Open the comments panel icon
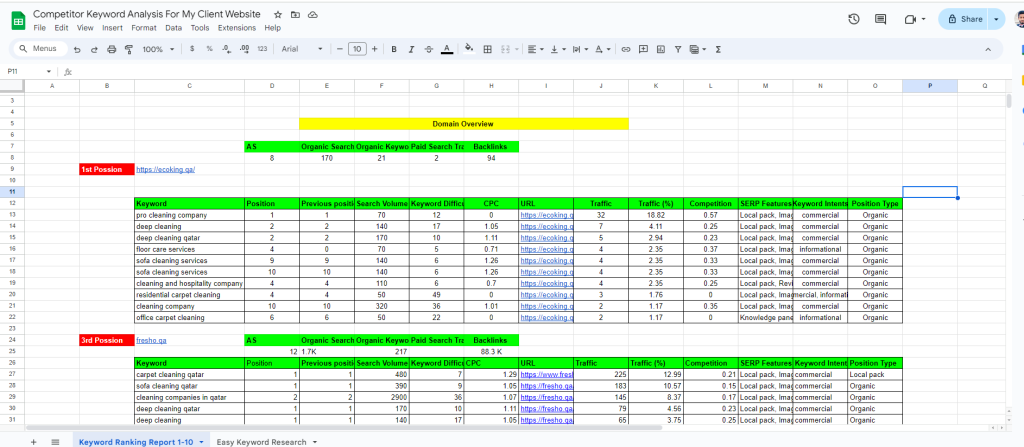The width and height of the screenshot is (1024, 447). coord(881,19)
